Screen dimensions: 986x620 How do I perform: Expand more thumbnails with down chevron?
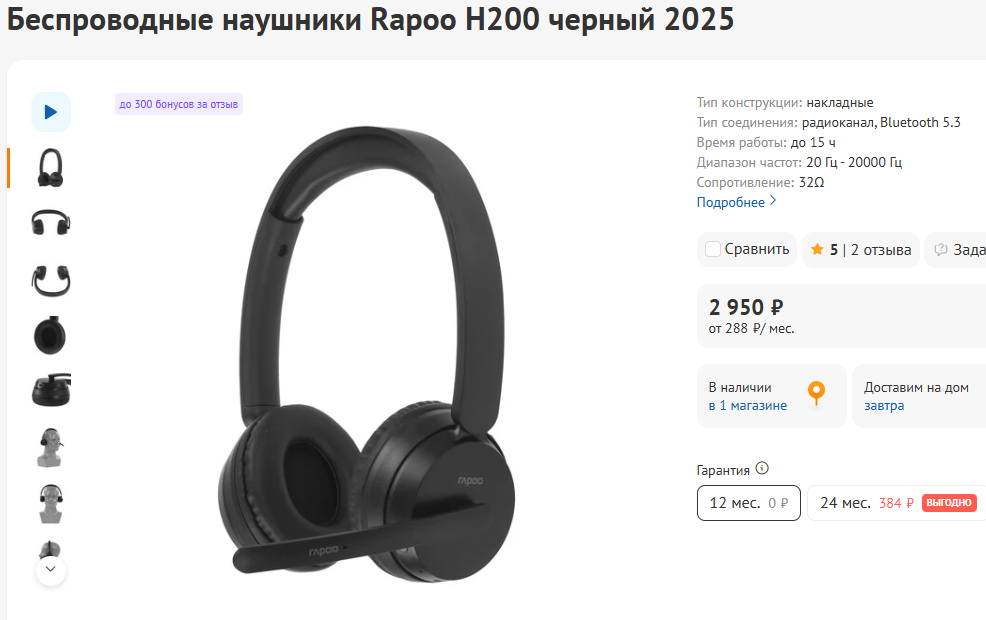click(x=51, y=570)
